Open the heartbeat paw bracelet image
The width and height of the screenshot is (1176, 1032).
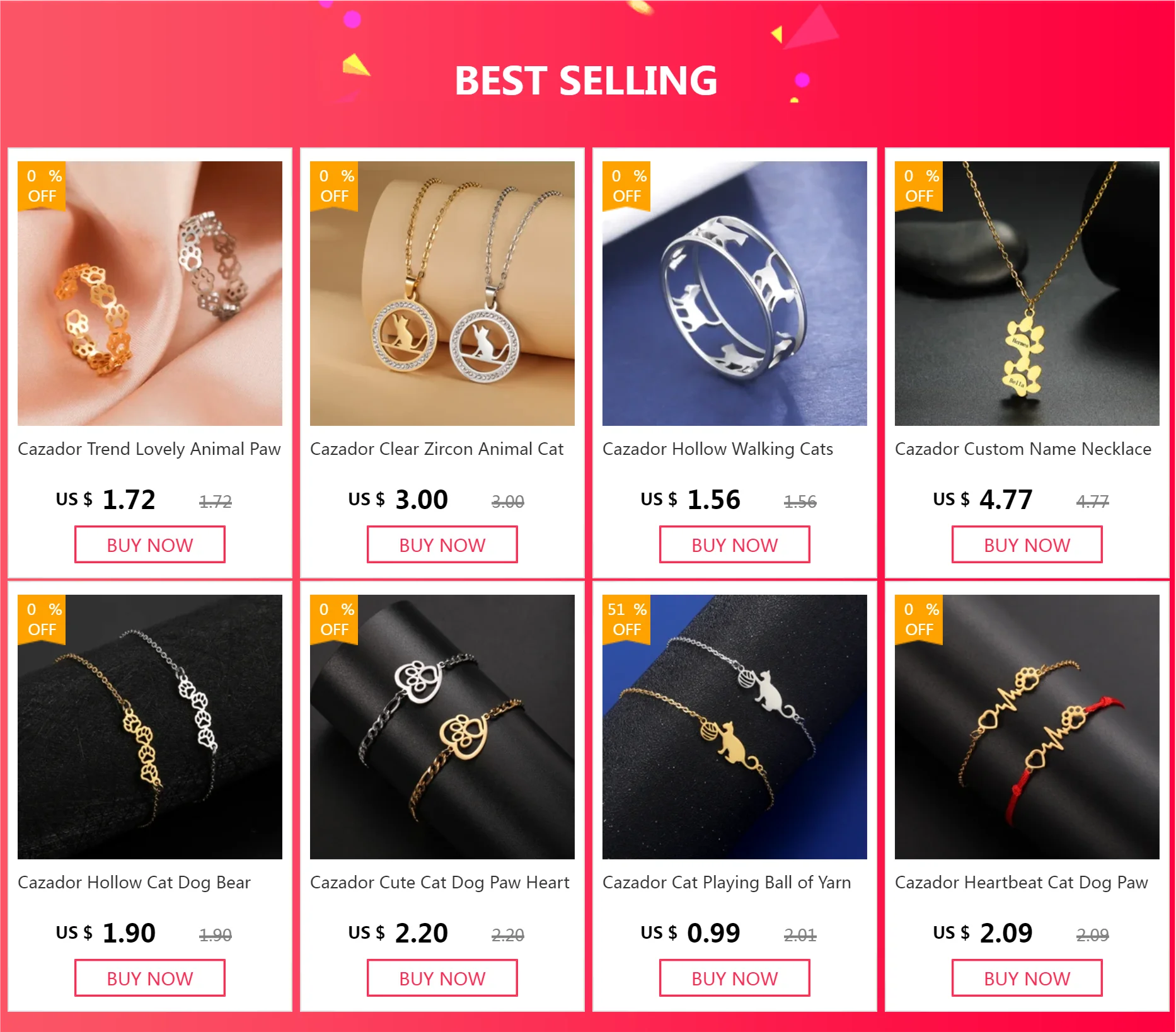click(1027, 727)
